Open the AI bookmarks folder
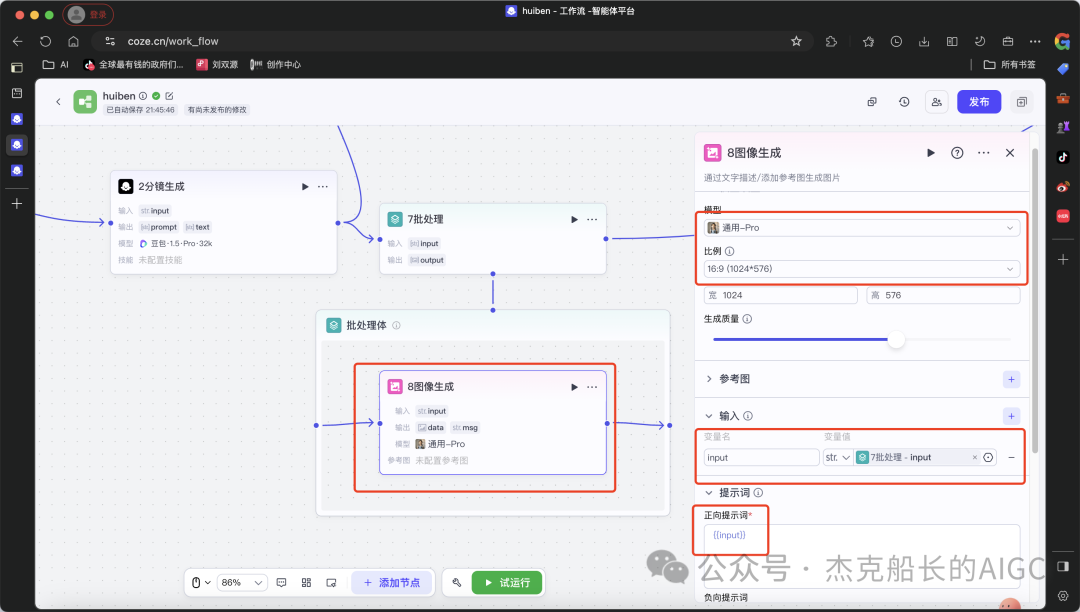This screenshot has height=612, width=1080. (56, 65)
